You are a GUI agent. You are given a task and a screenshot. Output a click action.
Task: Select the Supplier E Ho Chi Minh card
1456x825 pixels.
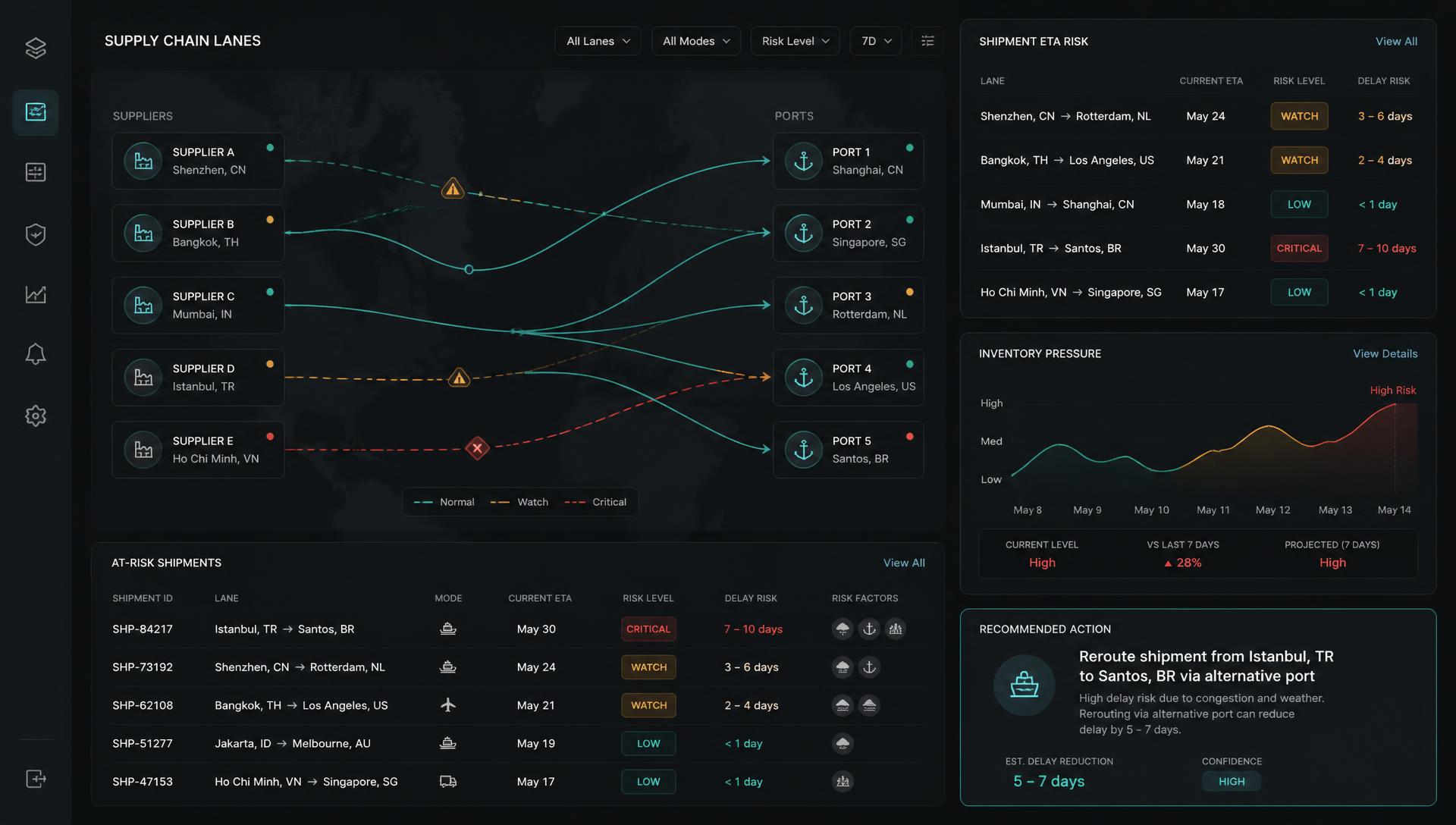pos(198,450)
